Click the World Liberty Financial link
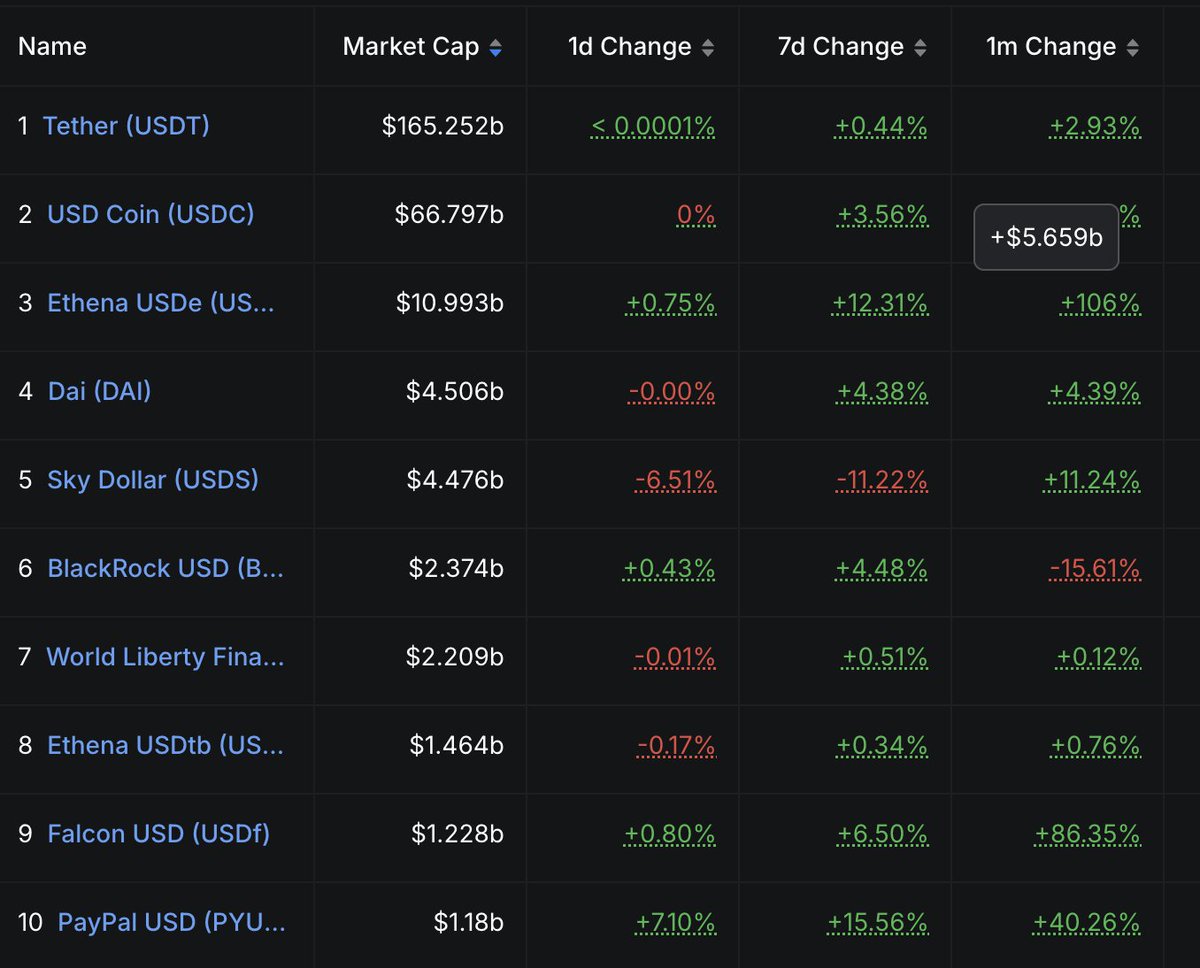The image size is (1200, 968). tap(165, 657)
